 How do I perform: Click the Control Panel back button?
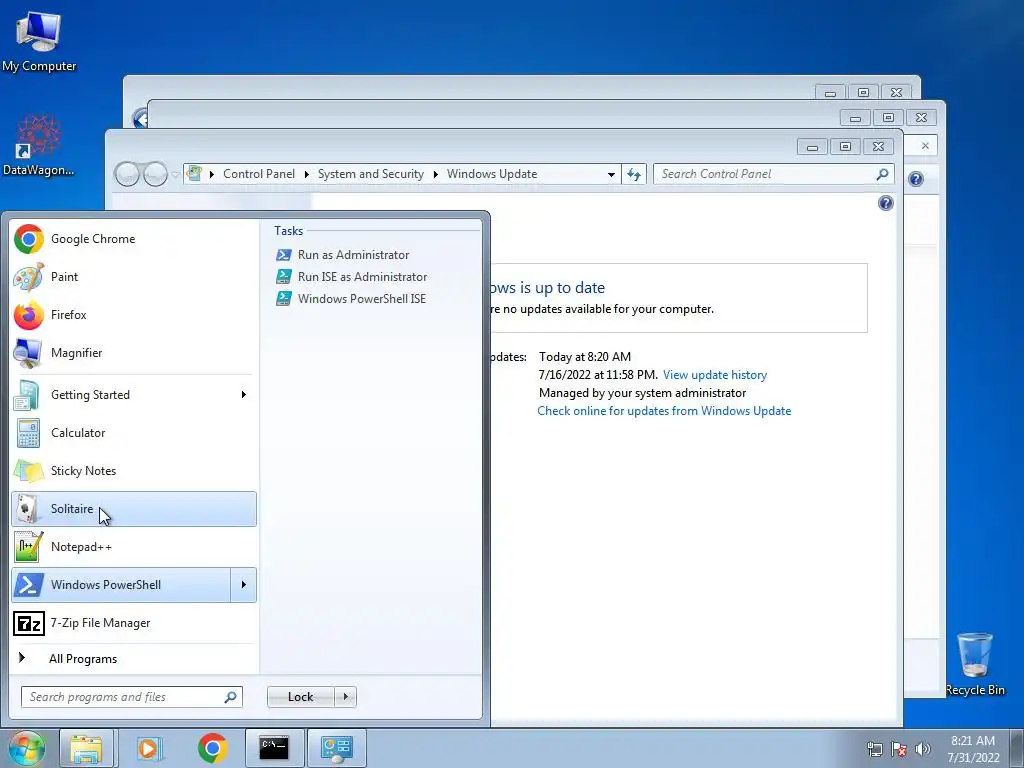[x=127, y=174]
